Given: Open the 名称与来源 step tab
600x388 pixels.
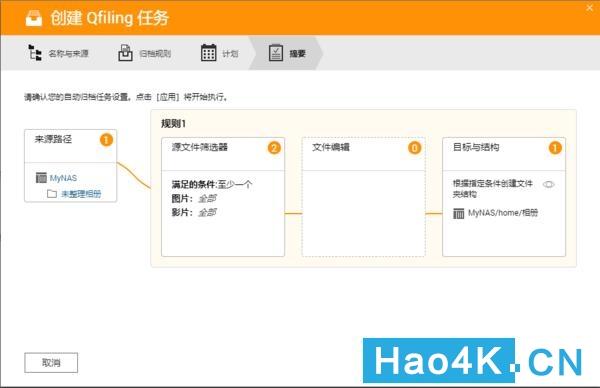Looking at the screenshot, I should tap(58, 53).
